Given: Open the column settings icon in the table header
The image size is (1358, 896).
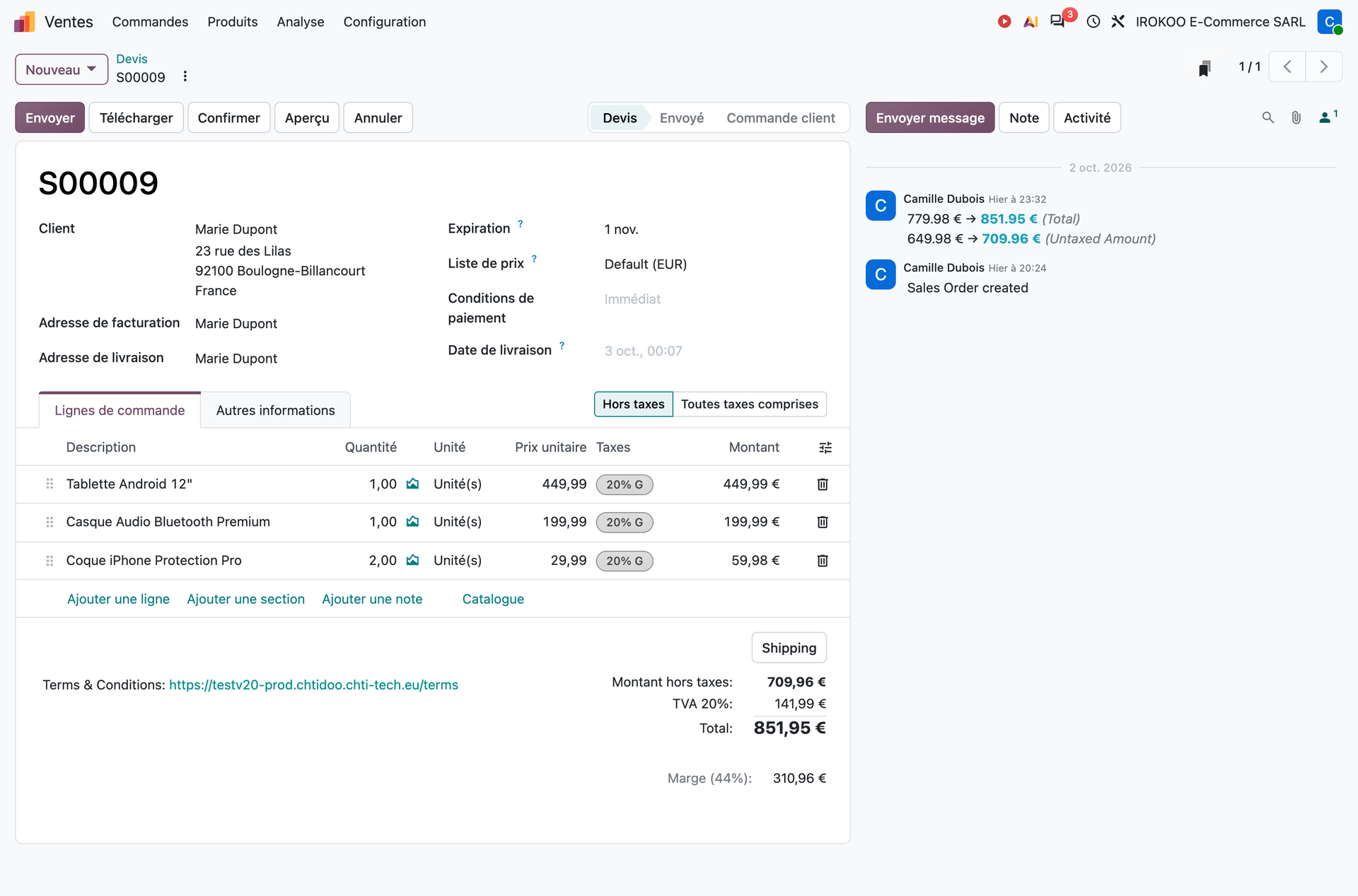Looking at the screenshot, I should coord(825,448).
